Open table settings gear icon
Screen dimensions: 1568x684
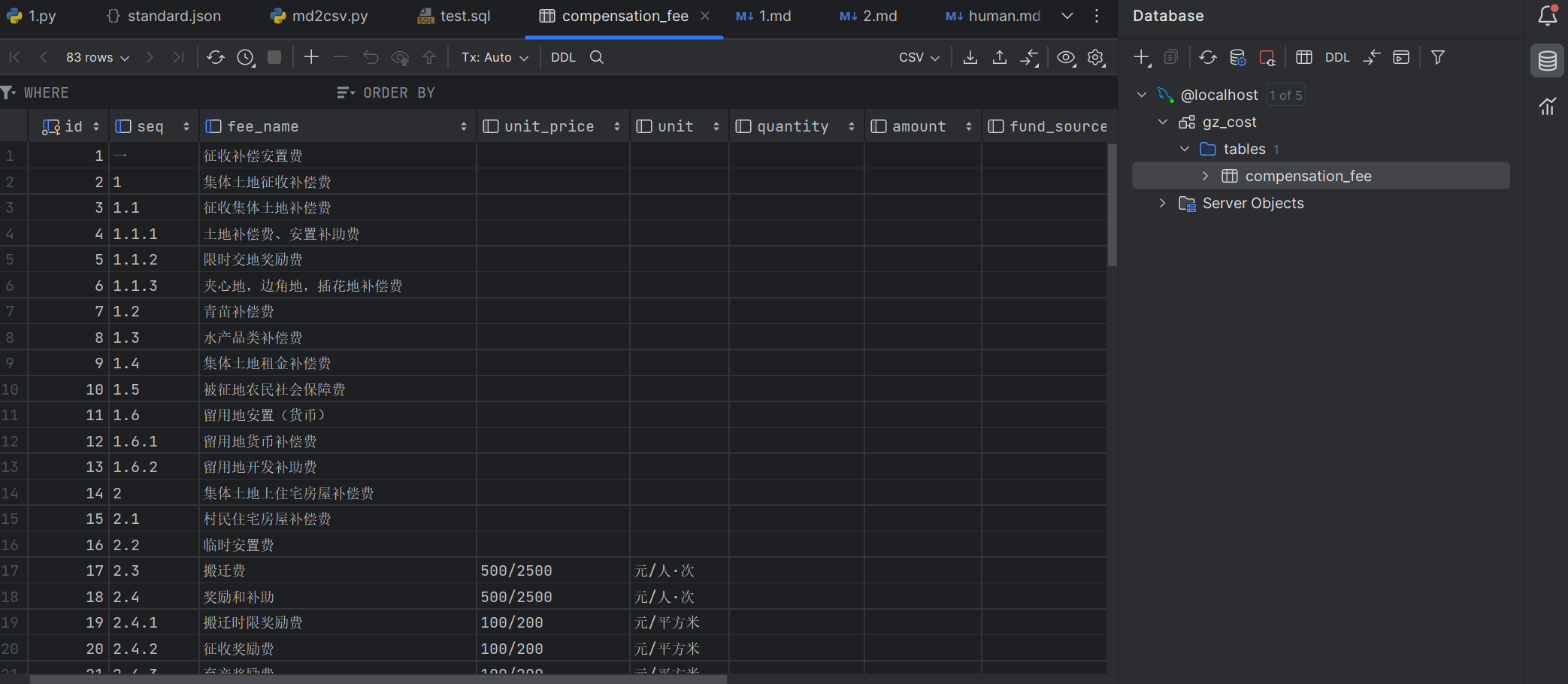(x=1096, y=57)
